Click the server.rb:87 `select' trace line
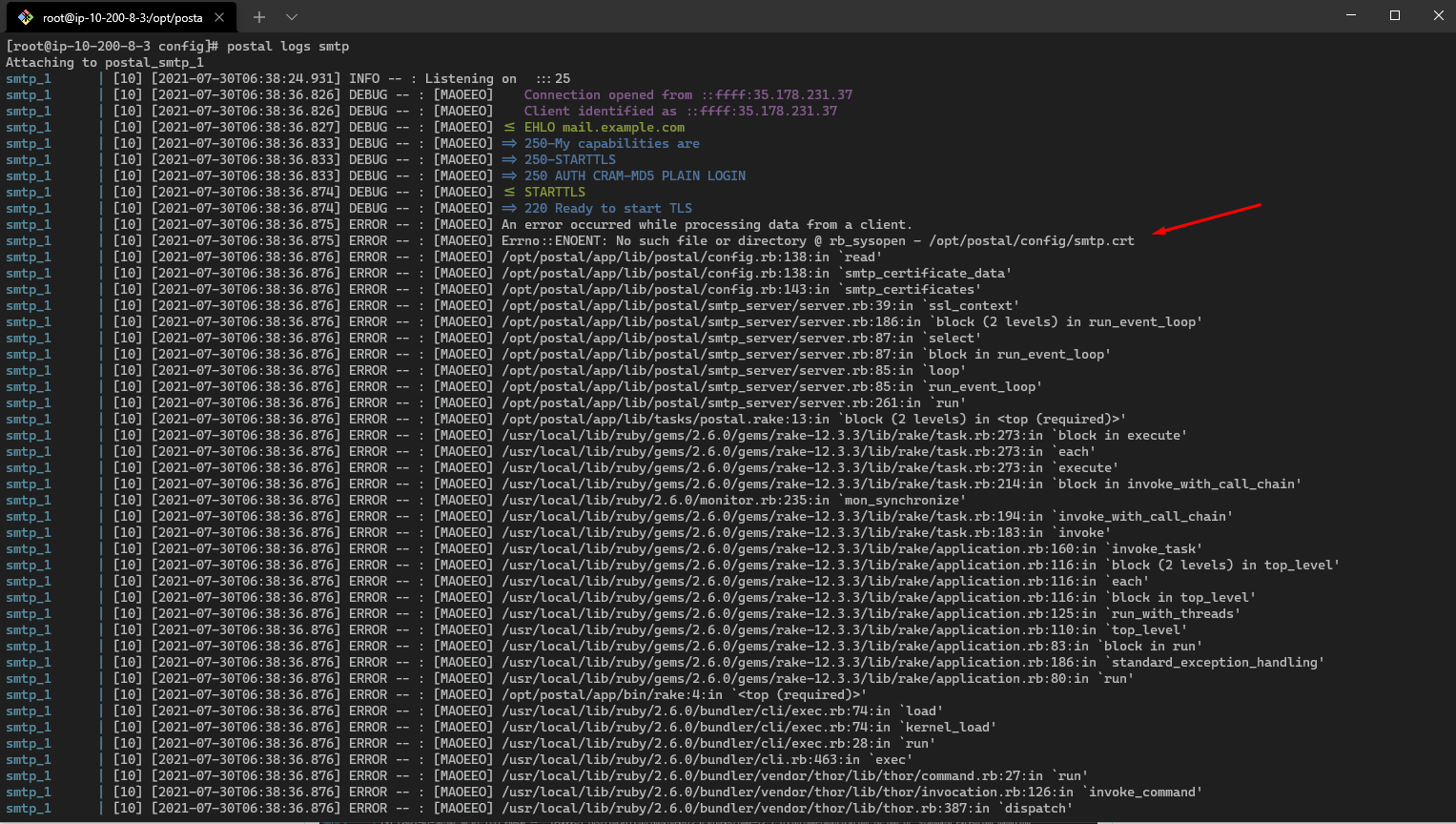The height and width of the screenshot is (824, 1456). (x=742, y=338)
